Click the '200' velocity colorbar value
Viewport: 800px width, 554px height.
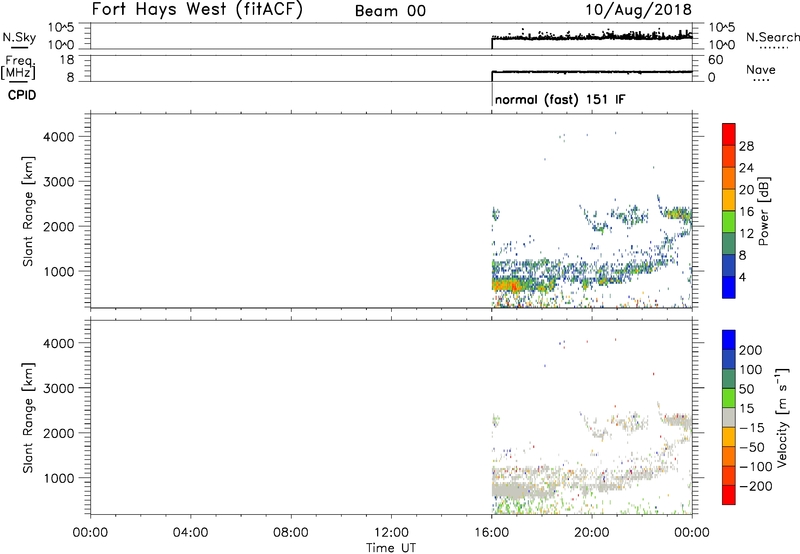[751, 350]
